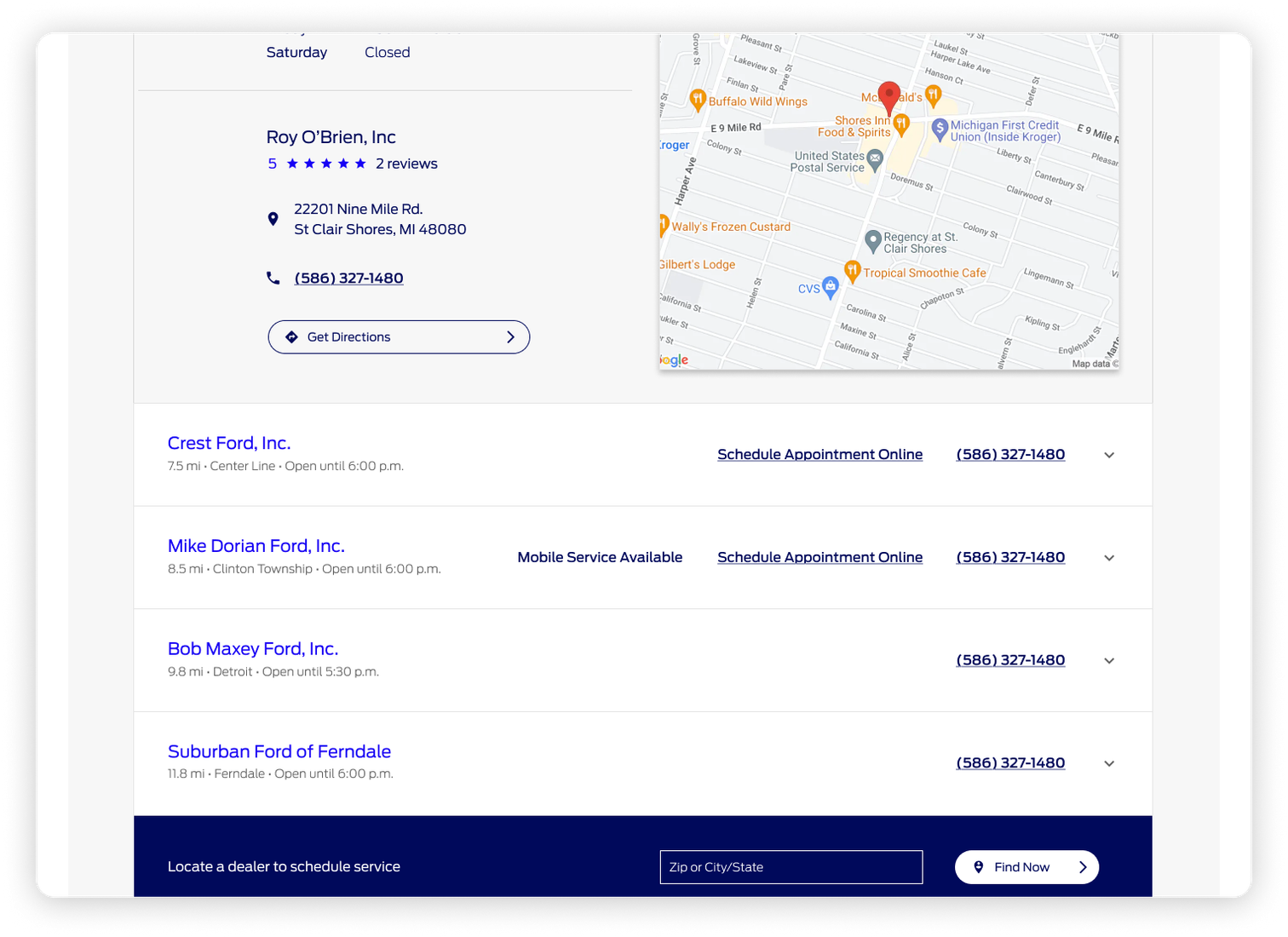Schedule Appointment Online for Crest Ford

pyautogui.click(x=819, y=455)
